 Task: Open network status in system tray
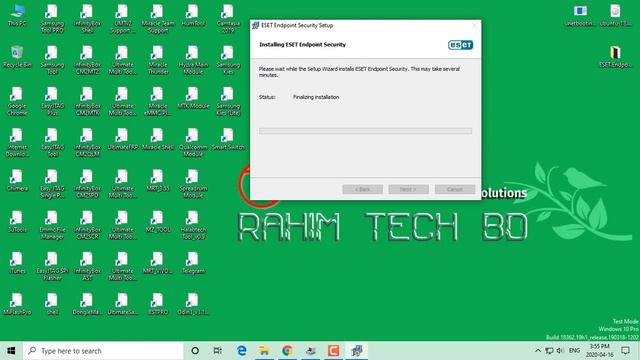[x=549, y=351]
